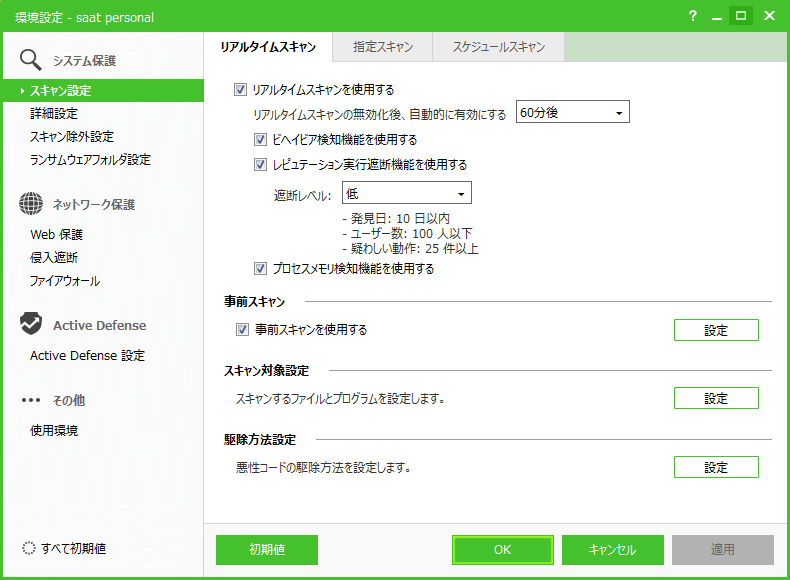
Task: Click the スキャンするファイルとプログラムを設定します text
Action: pos(341,399)
